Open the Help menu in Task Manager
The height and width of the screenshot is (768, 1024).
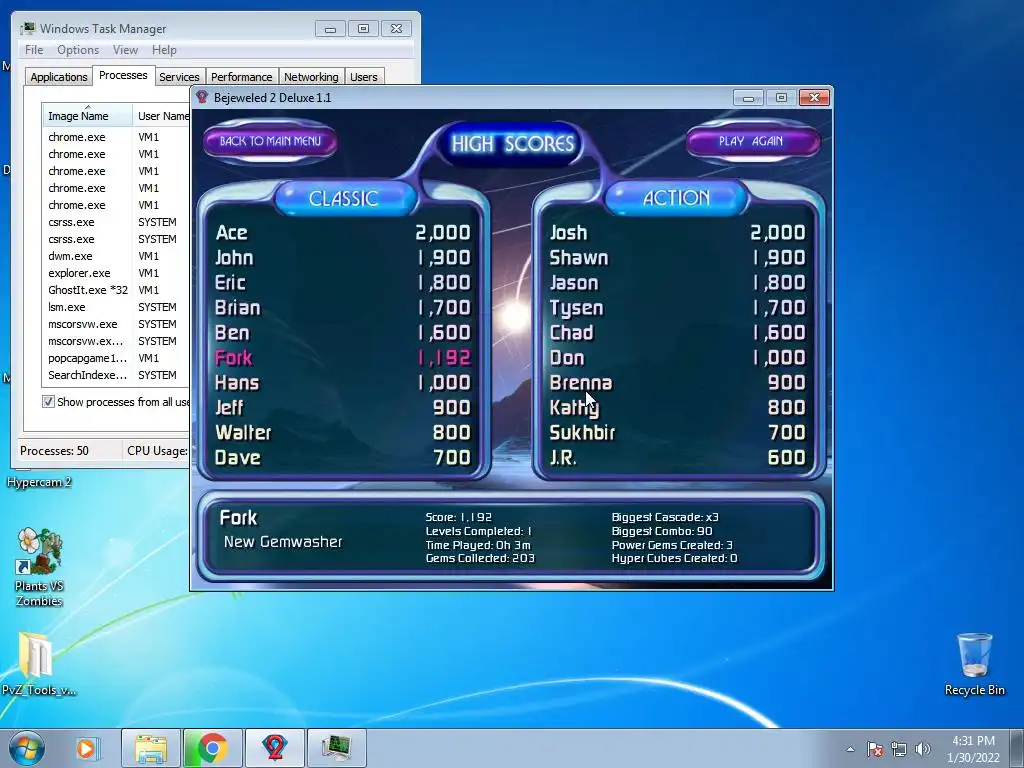[164, 50]
